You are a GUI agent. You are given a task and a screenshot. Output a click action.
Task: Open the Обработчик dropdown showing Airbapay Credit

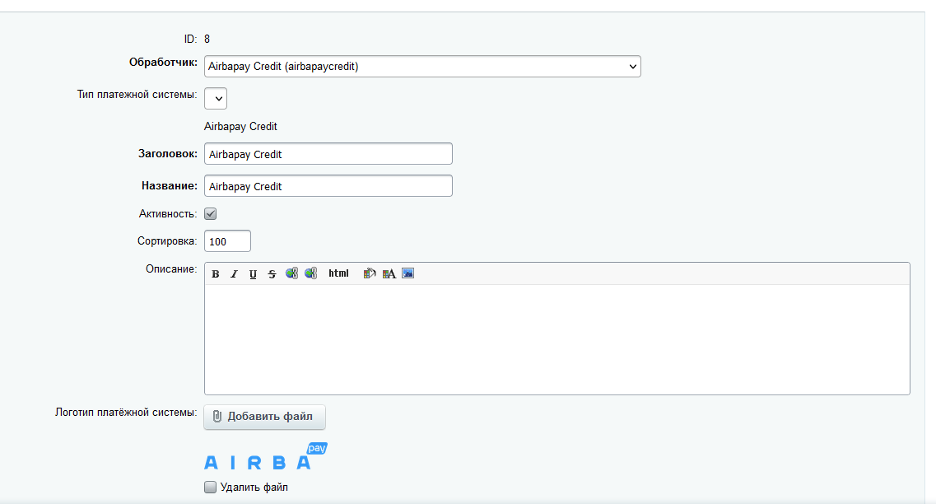[x=423, y=66]
